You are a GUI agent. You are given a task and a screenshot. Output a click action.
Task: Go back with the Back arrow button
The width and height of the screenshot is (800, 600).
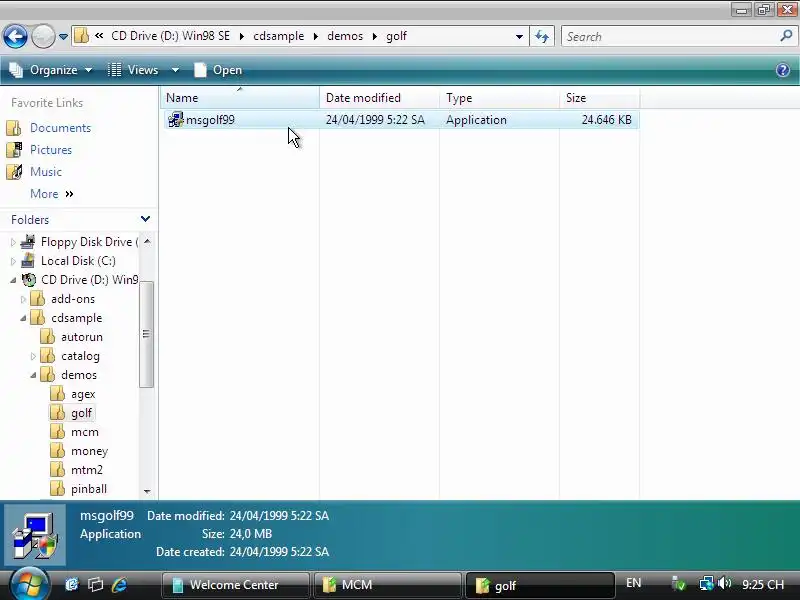(15, 36)
